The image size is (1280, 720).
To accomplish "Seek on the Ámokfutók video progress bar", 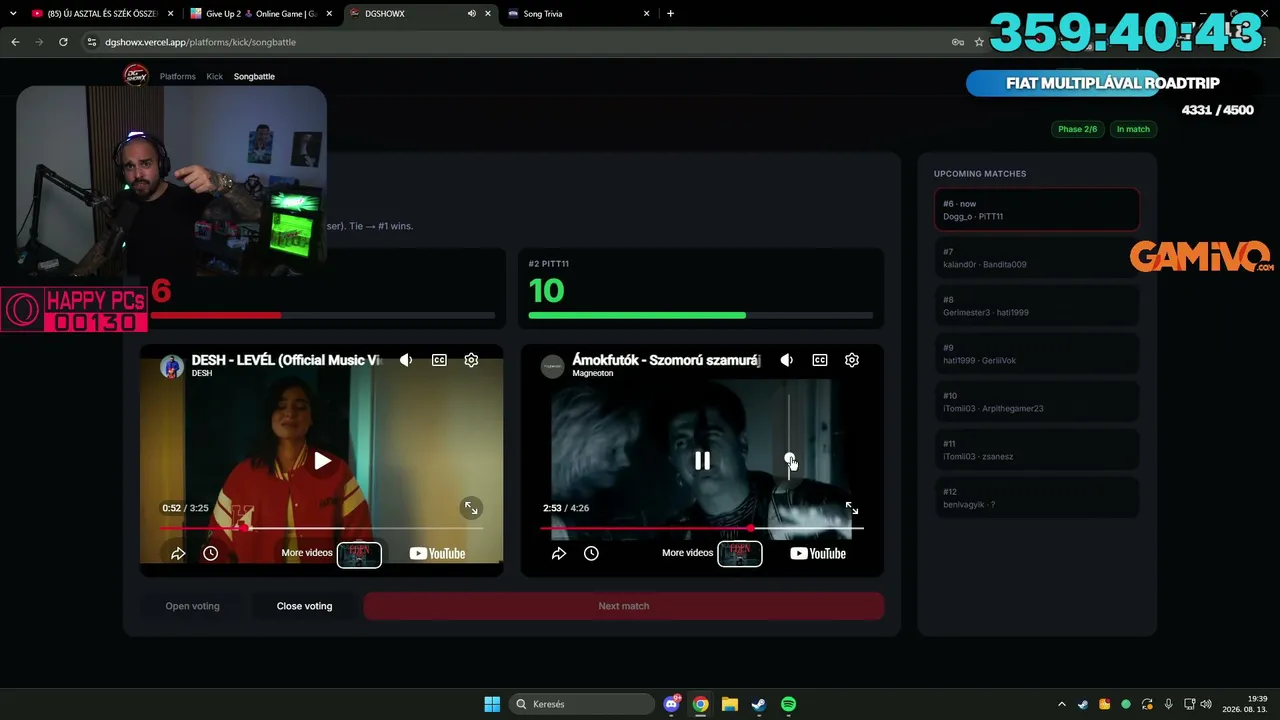I will [702, 528].
